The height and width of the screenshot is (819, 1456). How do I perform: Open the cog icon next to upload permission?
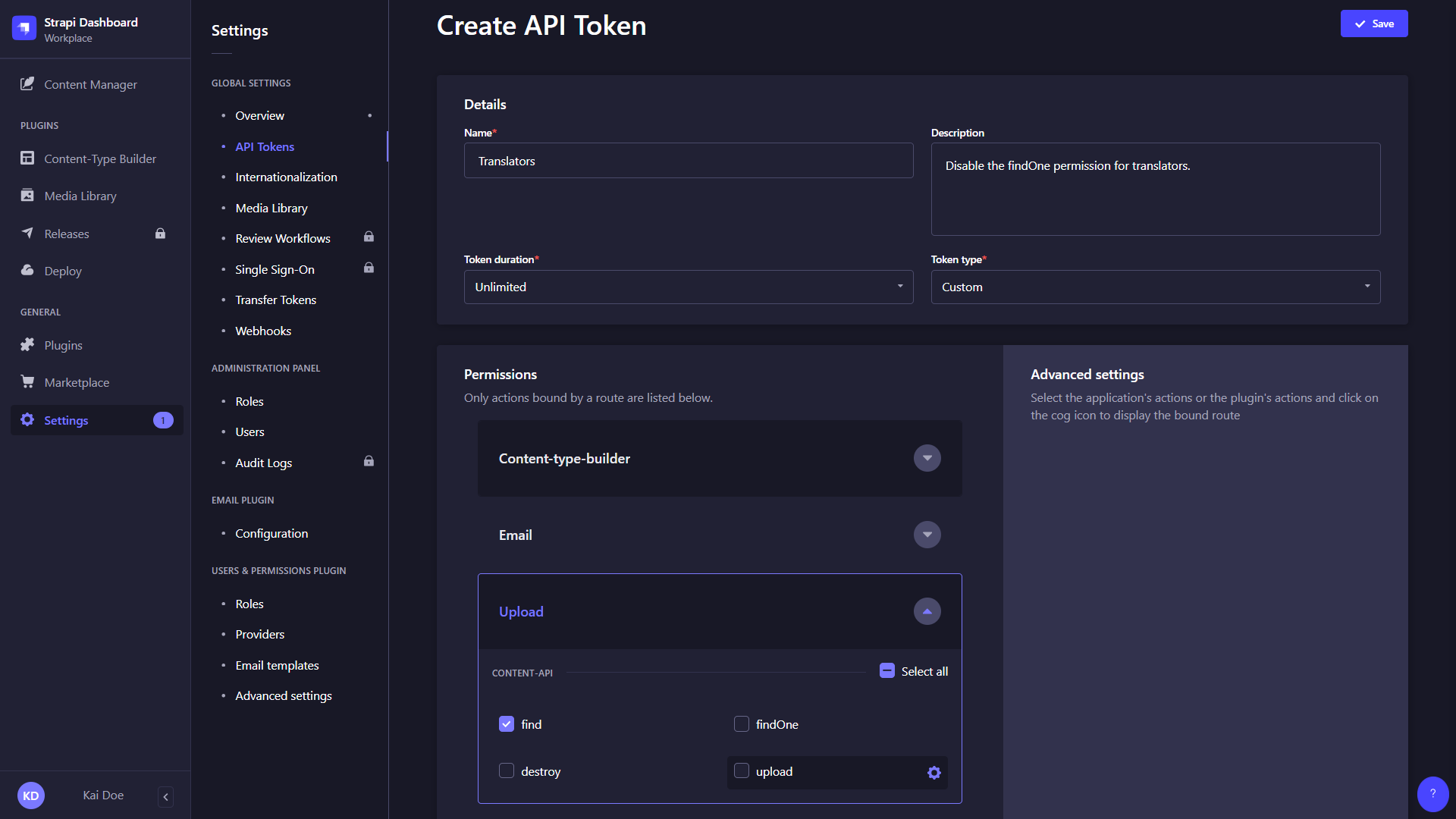click(x=934, y=772)
